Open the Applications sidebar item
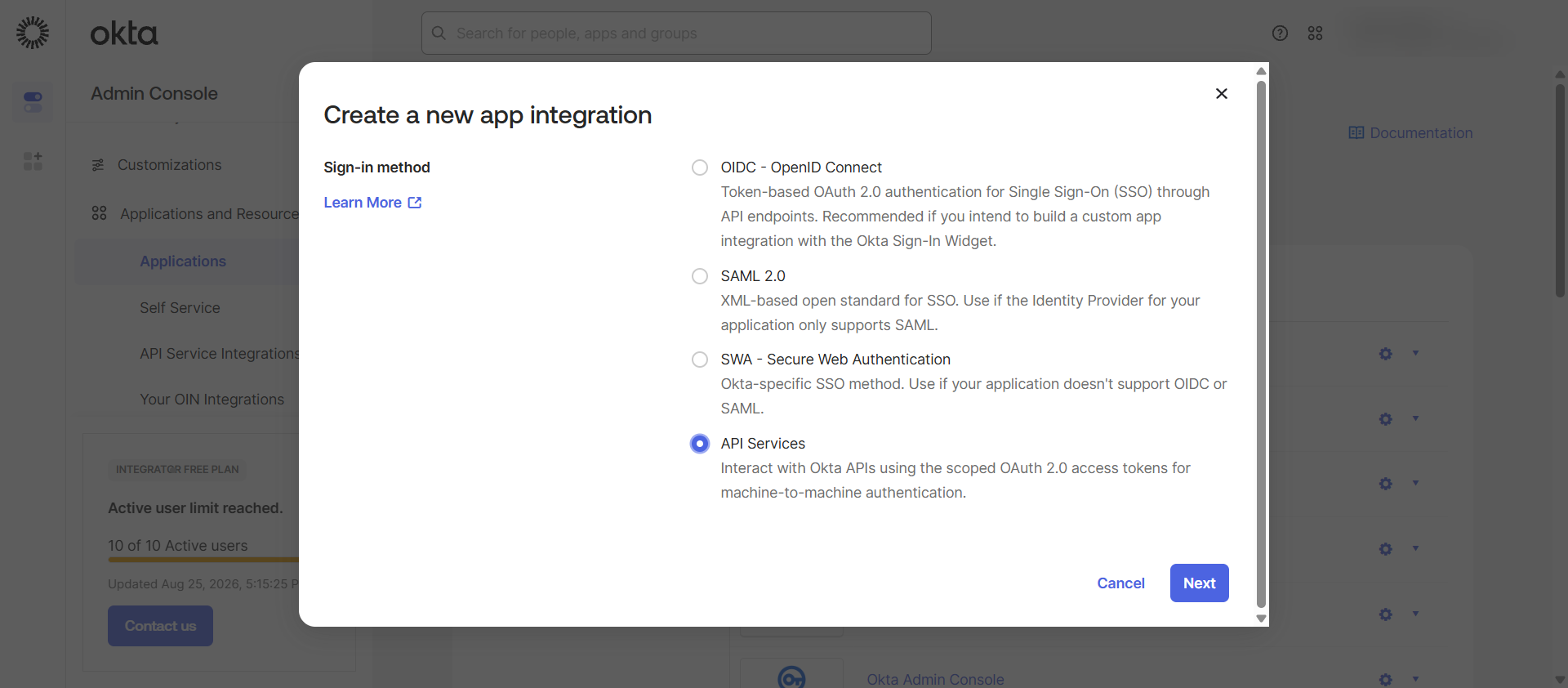Screen dimensions: 1568x688 (183, 261)
